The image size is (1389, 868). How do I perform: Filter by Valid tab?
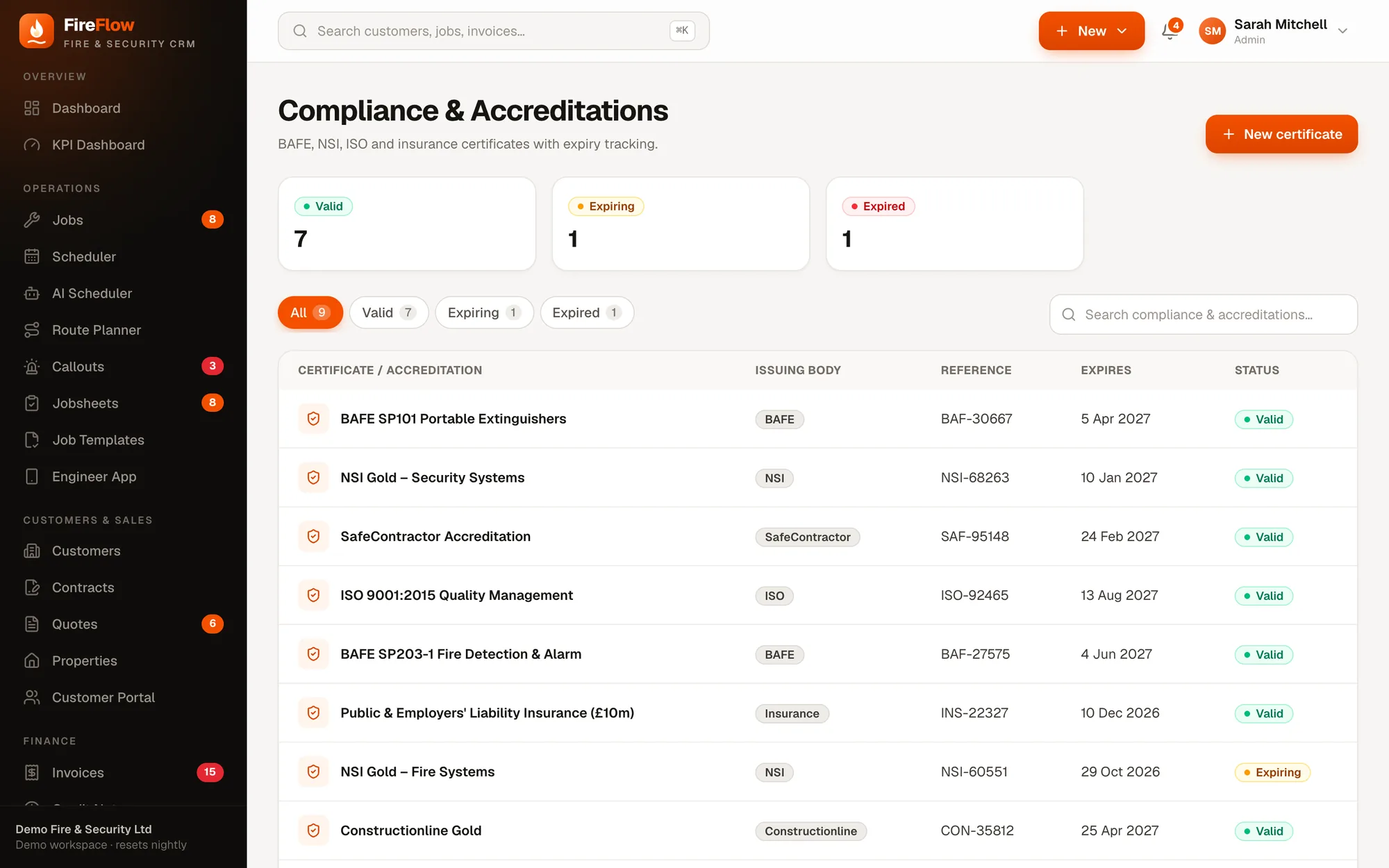[389, 312]
